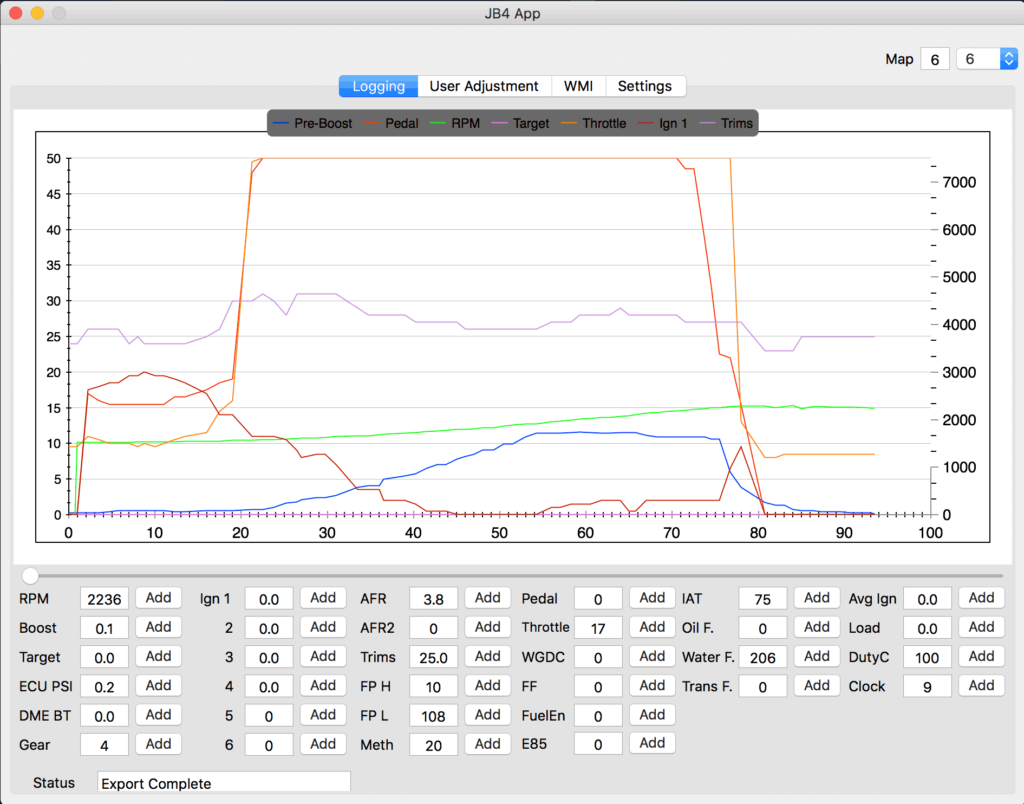Switch to the User Adjustment tab
This screenshot has width=1024, height=804.
tap(484, 86)
